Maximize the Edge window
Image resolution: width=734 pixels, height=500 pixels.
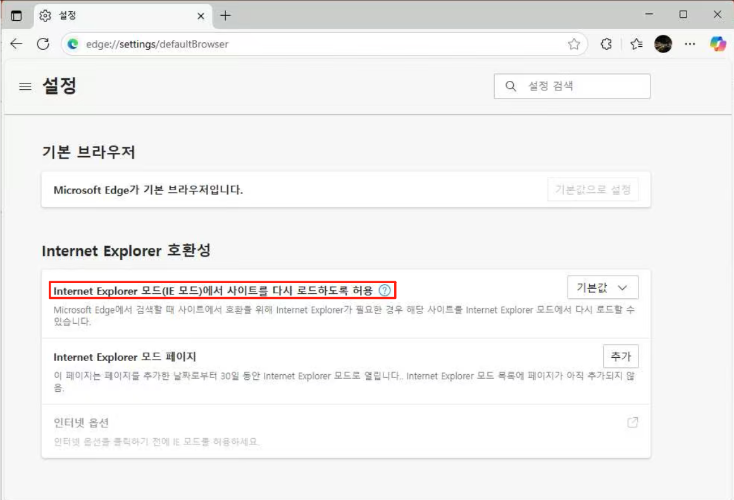click(683, 15)
